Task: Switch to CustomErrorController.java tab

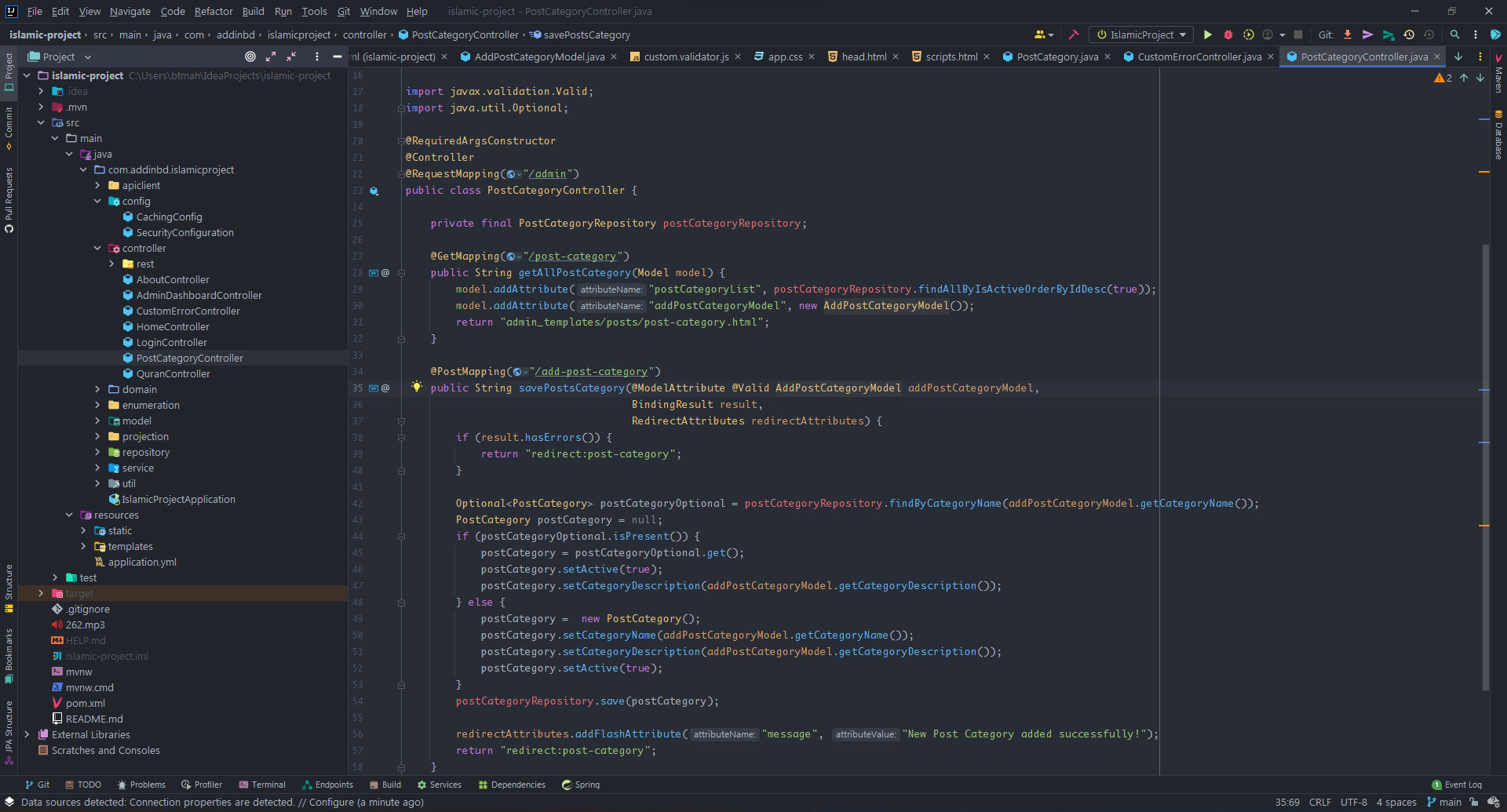Action: pos(1199,56)
